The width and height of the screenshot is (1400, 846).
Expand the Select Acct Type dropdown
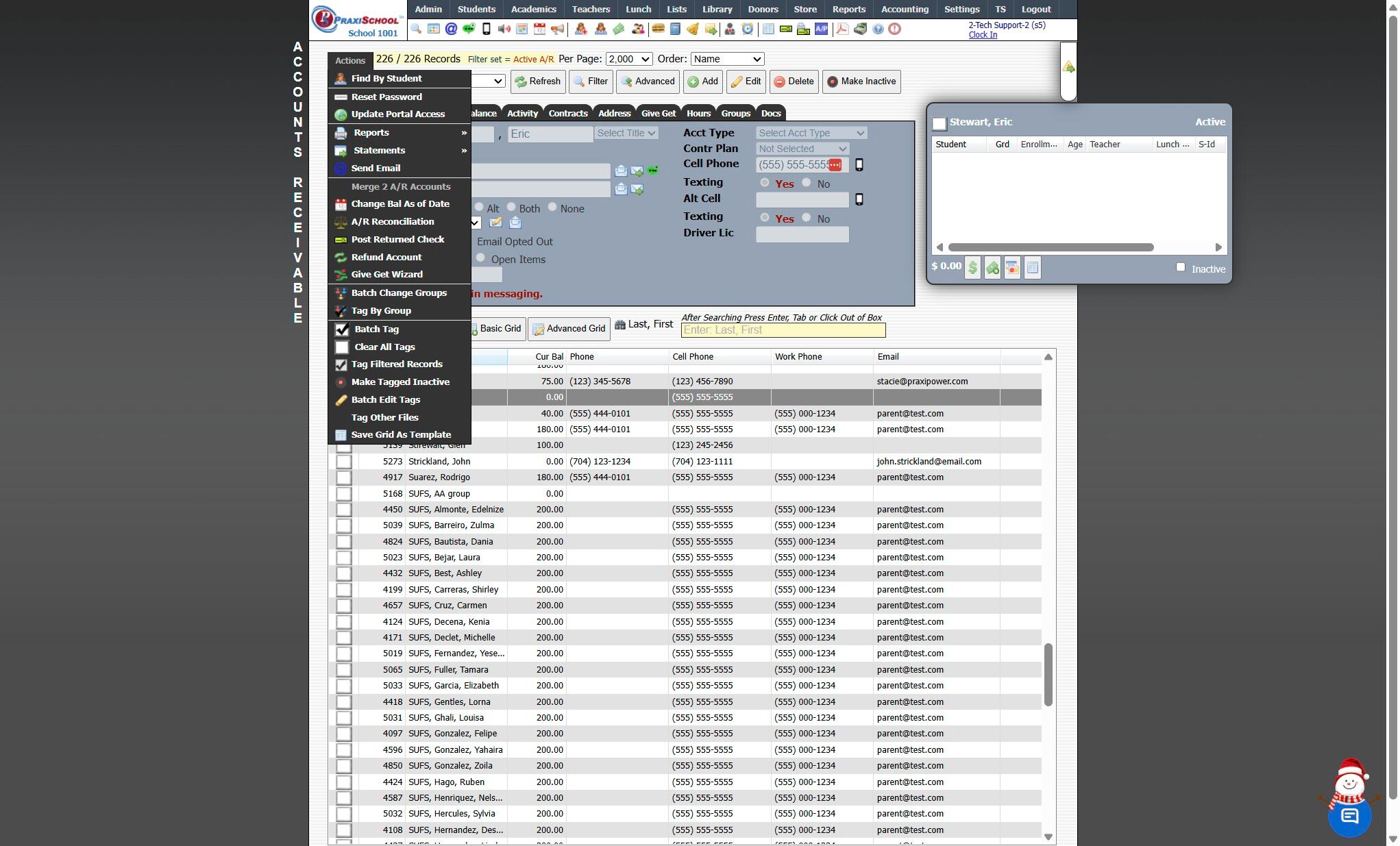pyautogui.click(x=811, y=133)
